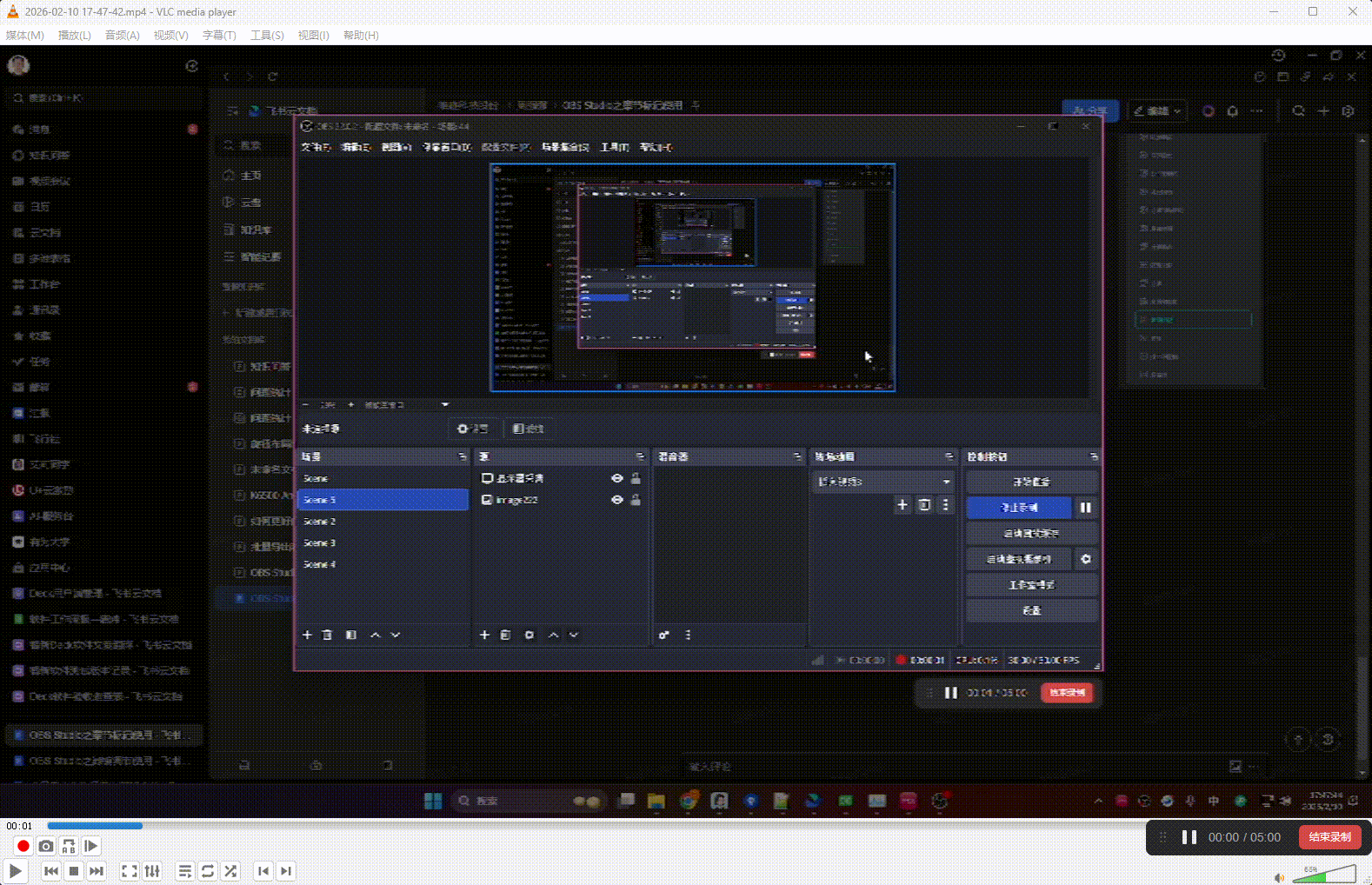Click the 结束录制 button beside 00:00 / 05:00

(1329, 837)
